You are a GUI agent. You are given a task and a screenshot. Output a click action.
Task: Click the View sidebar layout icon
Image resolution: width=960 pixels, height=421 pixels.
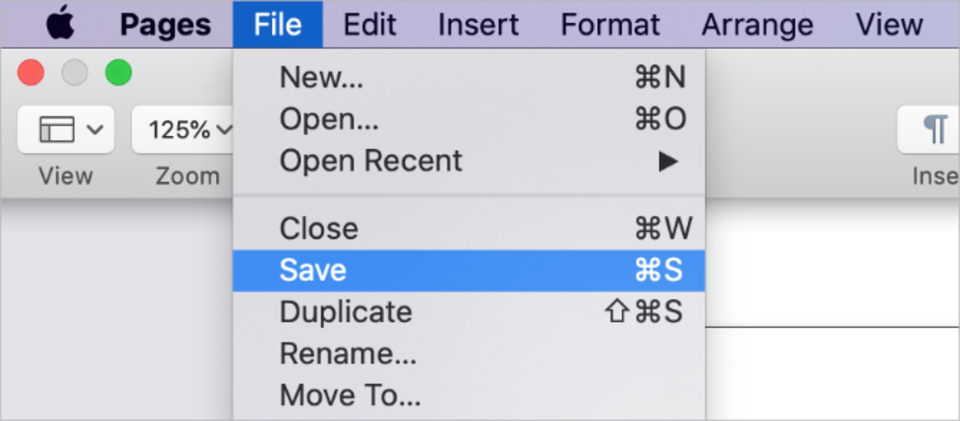(57, 130)
